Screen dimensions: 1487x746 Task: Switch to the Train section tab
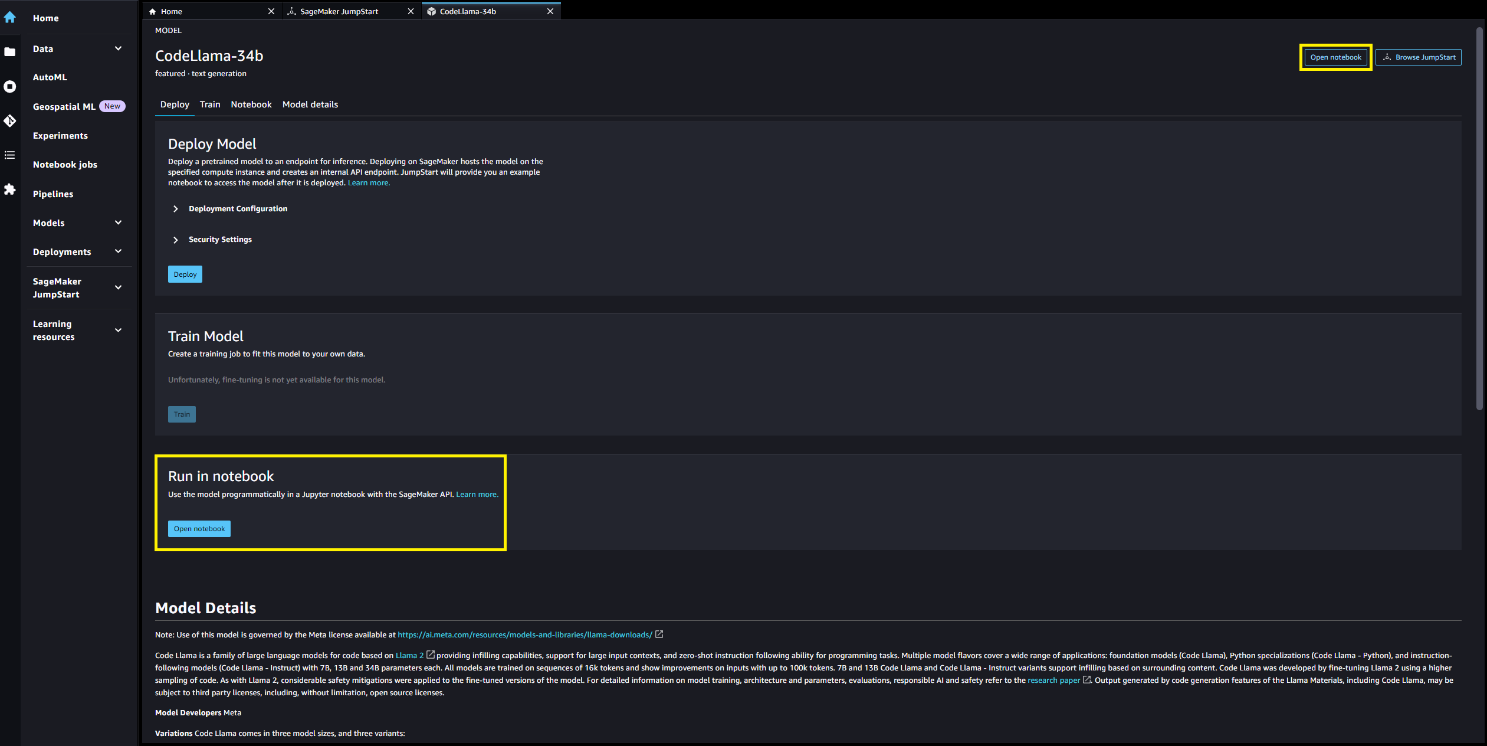tap(210, 105)
